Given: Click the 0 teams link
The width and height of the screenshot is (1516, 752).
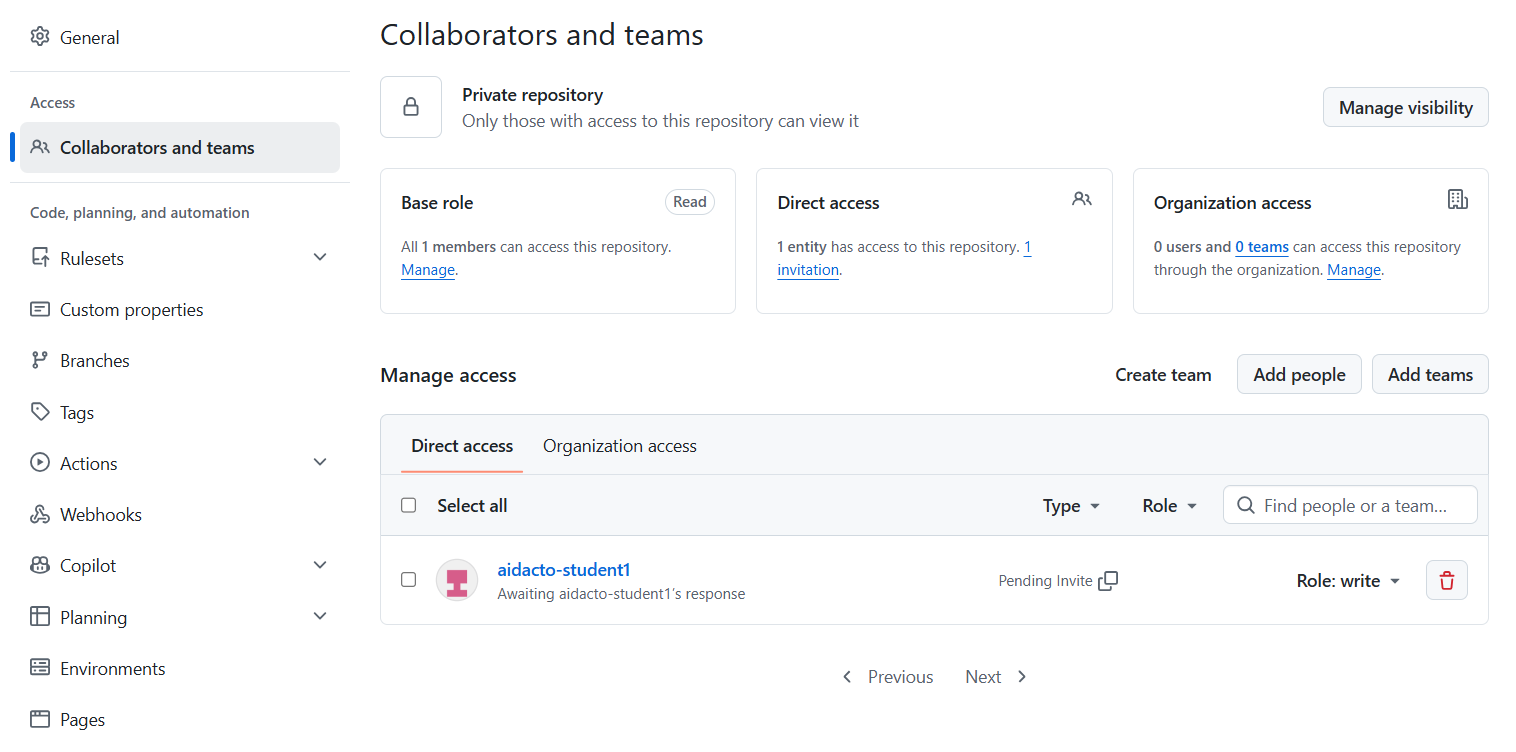Looking at the screenshot, I should [1262, 247].
